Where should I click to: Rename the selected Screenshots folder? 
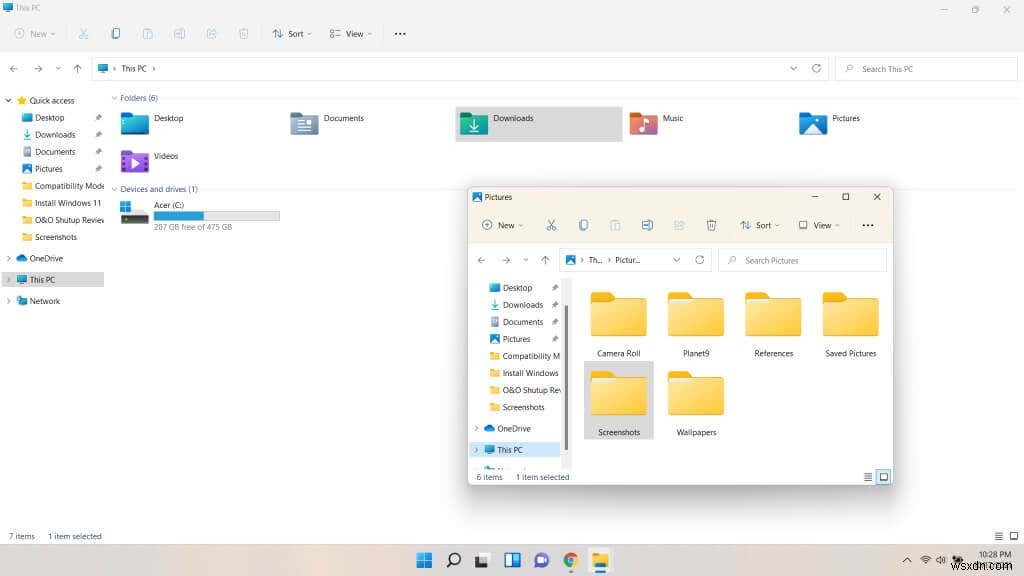[647, 225]
